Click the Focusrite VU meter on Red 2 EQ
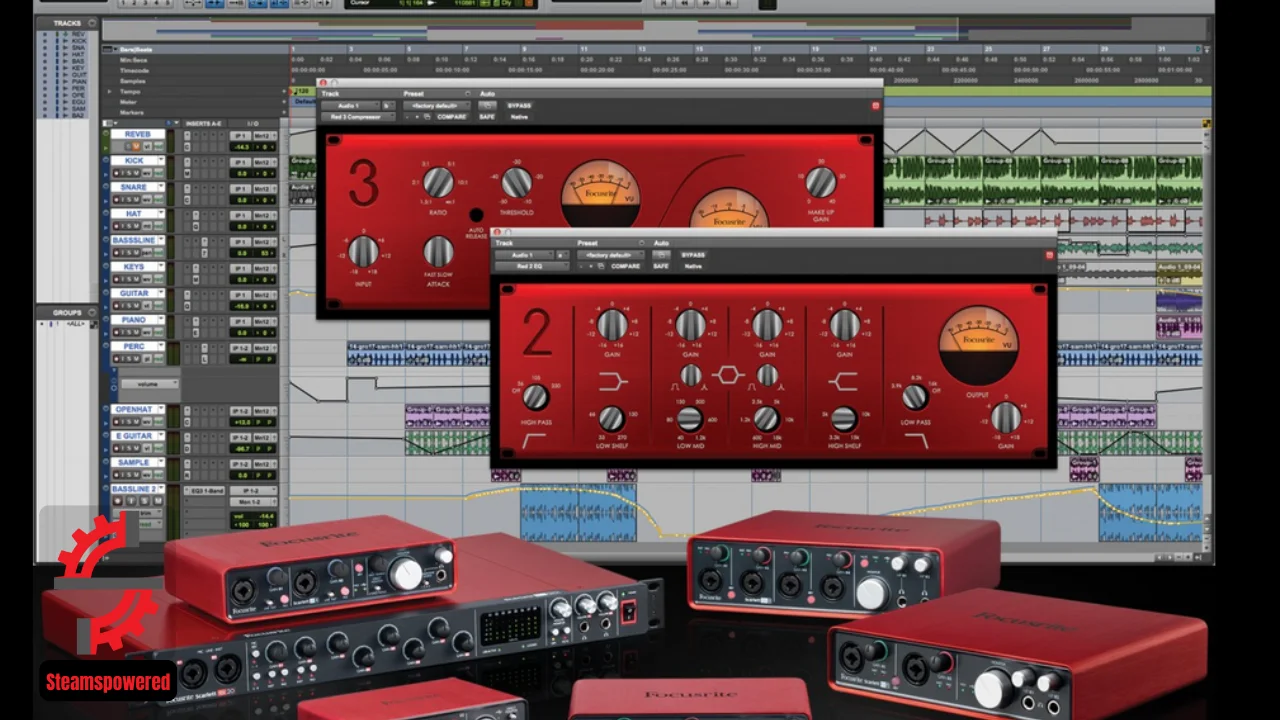The width and height of the screenshot is (1280, 720). 979,345
